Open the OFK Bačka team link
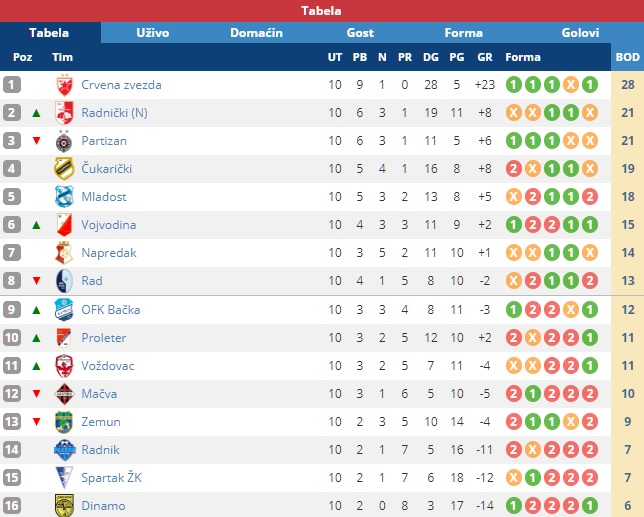This screenshot has width=644, height=517. 111,310
